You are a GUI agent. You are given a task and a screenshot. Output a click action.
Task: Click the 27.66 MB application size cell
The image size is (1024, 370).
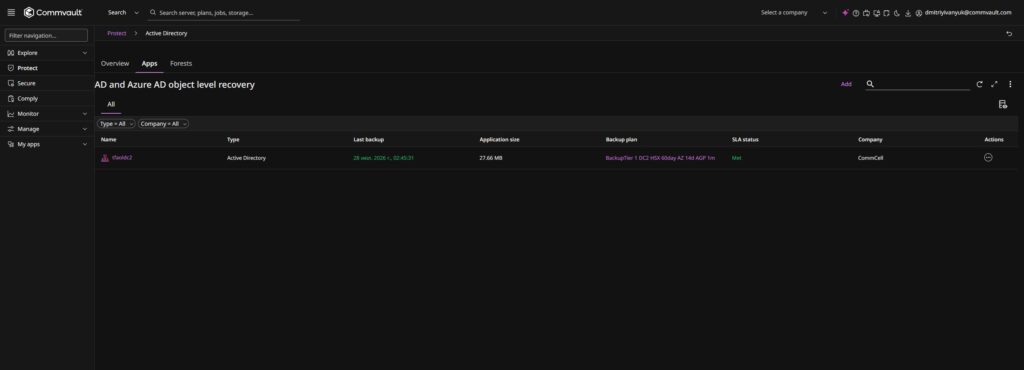tap(490, 158)
